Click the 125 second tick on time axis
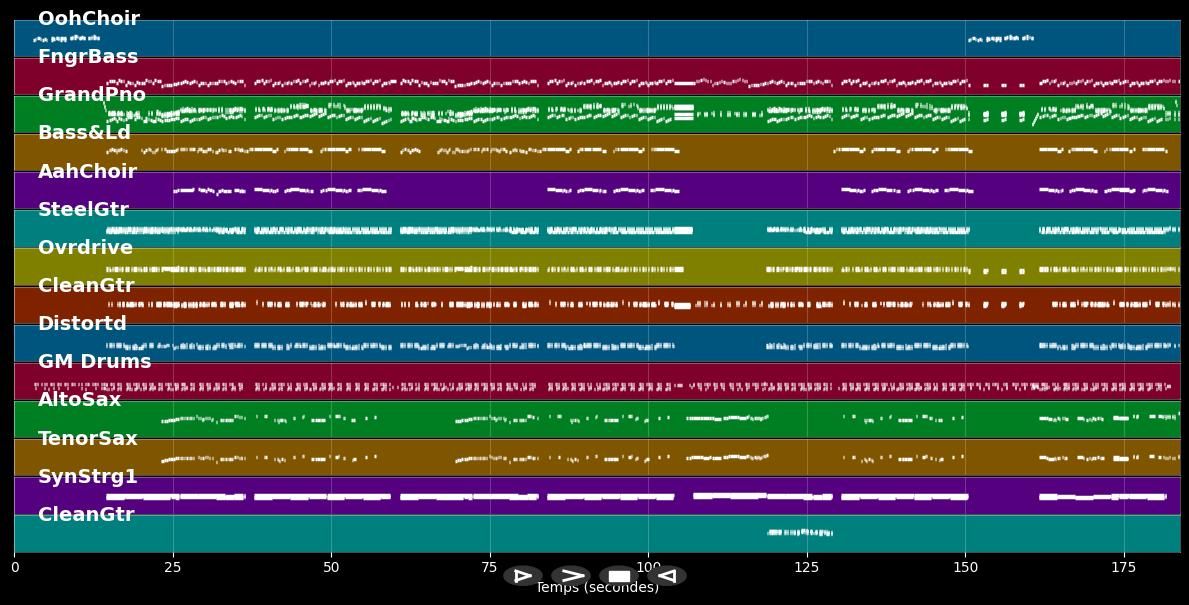Viewport: 1189px width, 605px height. 807,567
